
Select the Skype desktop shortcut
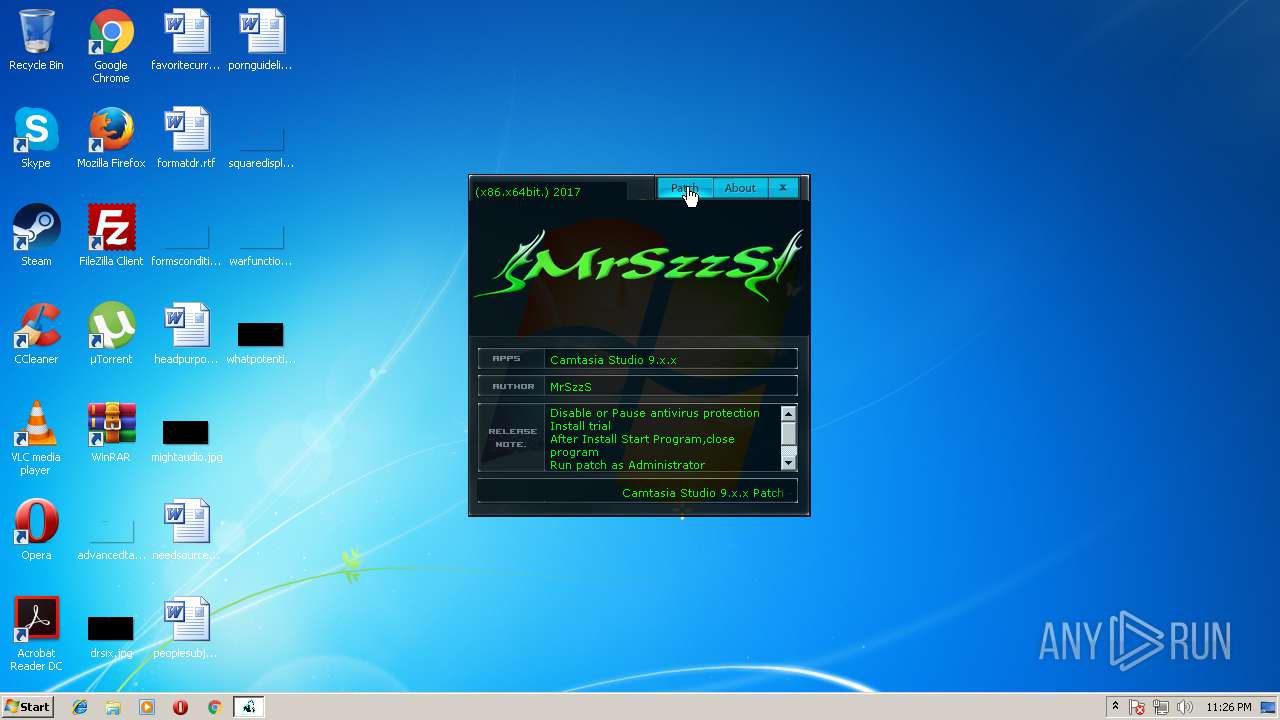click(x=36, y=138)
